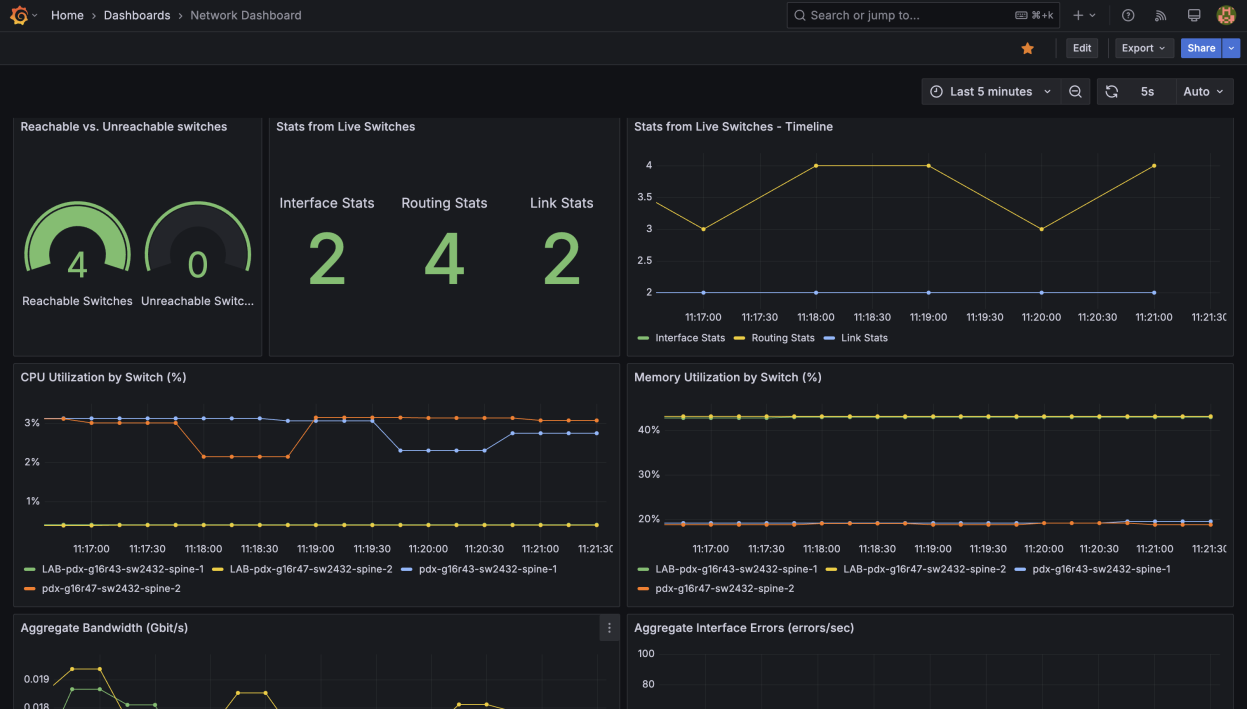Star the dashboard as favorite
1247x709 pixels.
pos(1027,48)
